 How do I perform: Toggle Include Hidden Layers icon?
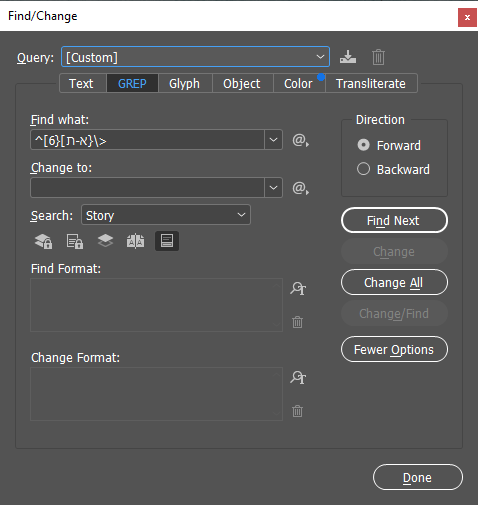105,241
